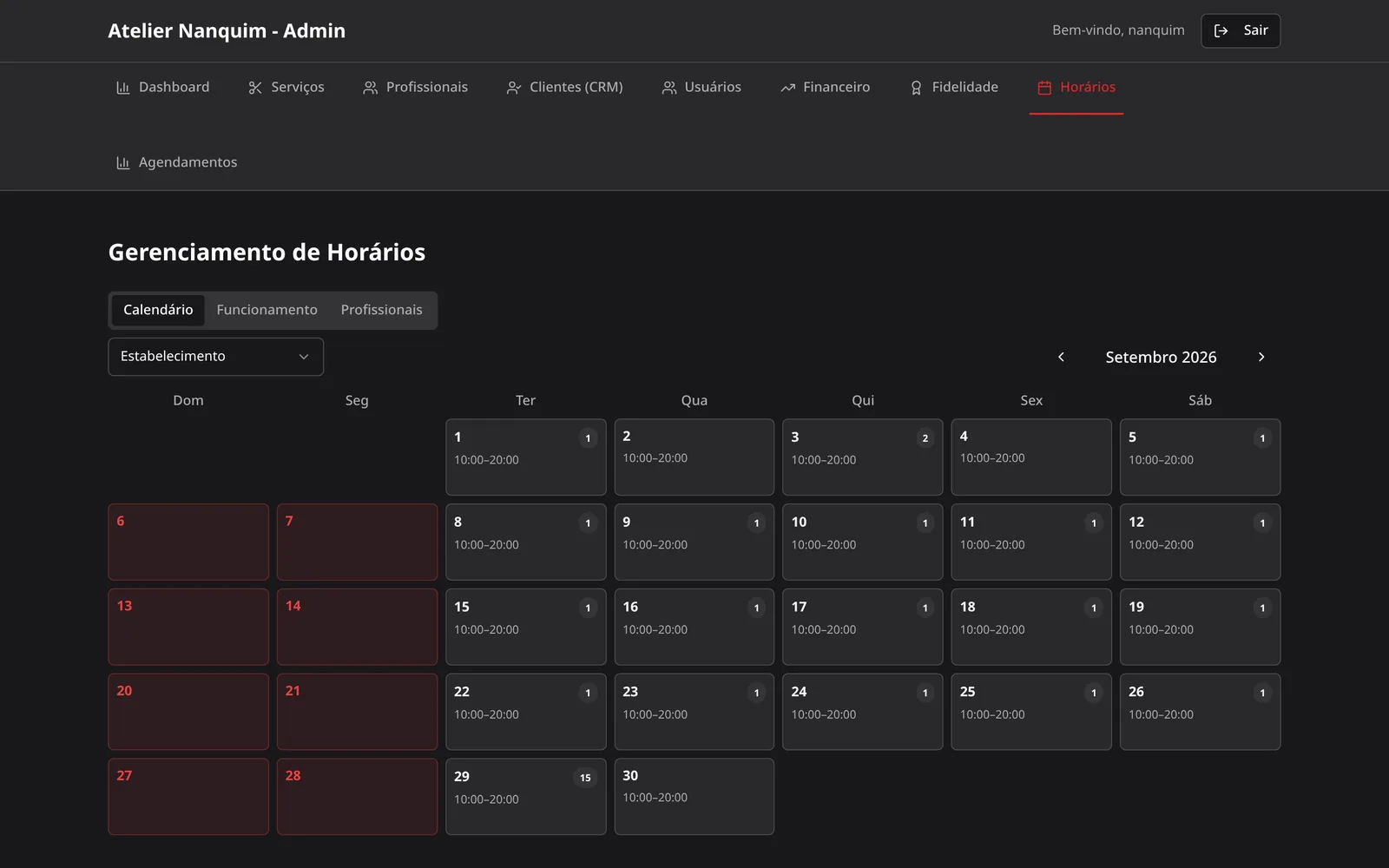Click the Bem-vindo, nanquim greeting
The height and width of the screenshot is (868, 1389).
point(1118,30)
